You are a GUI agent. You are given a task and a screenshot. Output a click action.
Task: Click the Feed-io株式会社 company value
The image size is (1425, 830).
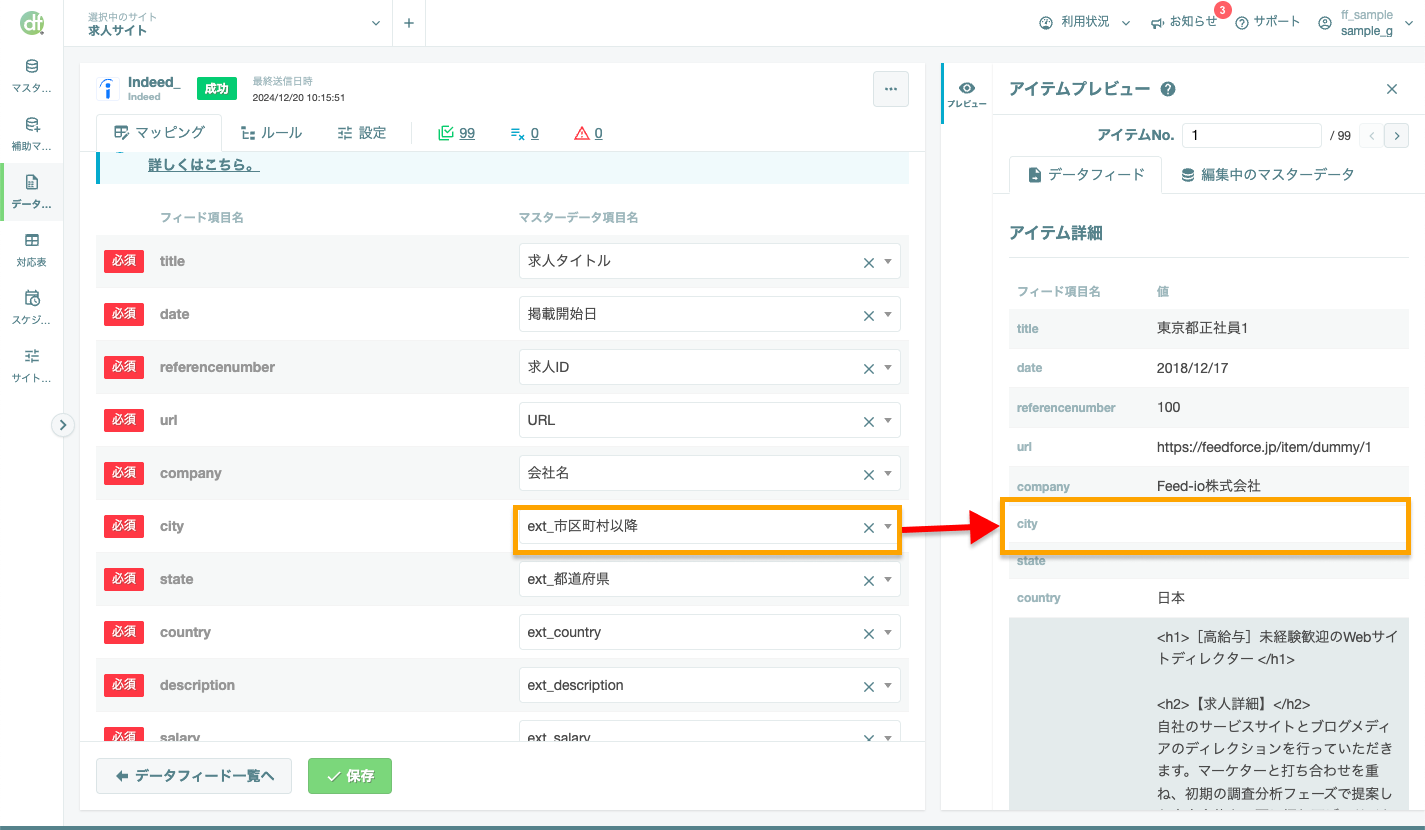point(1209,486)
